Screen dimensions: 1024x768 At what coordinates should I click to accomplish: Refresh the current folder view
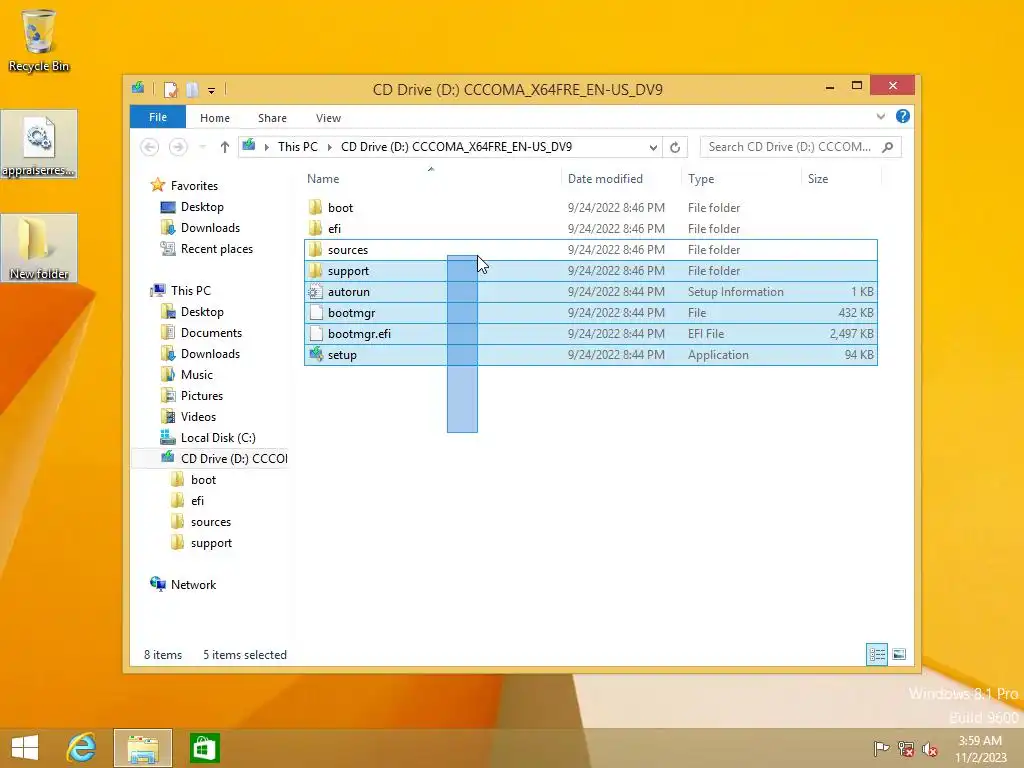pos(675,148)
